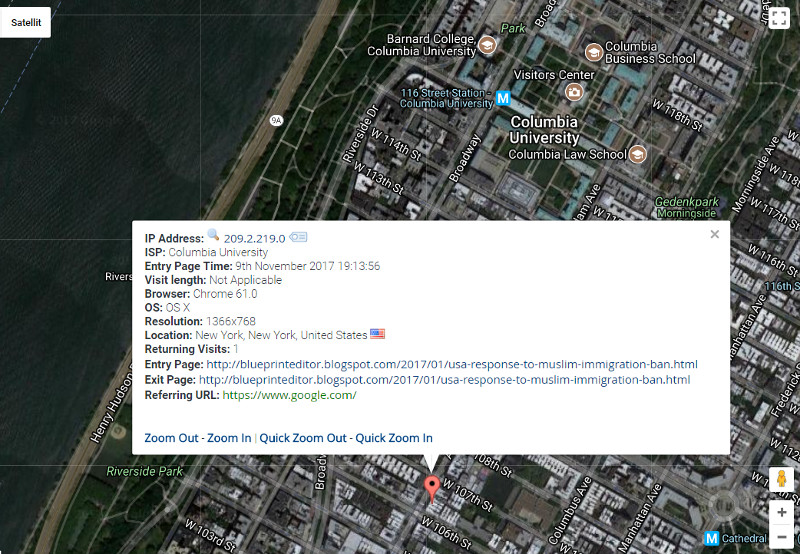Select Columbia Law School cap icon
This screenshot has height=554, width=800.
pos(637,154)
